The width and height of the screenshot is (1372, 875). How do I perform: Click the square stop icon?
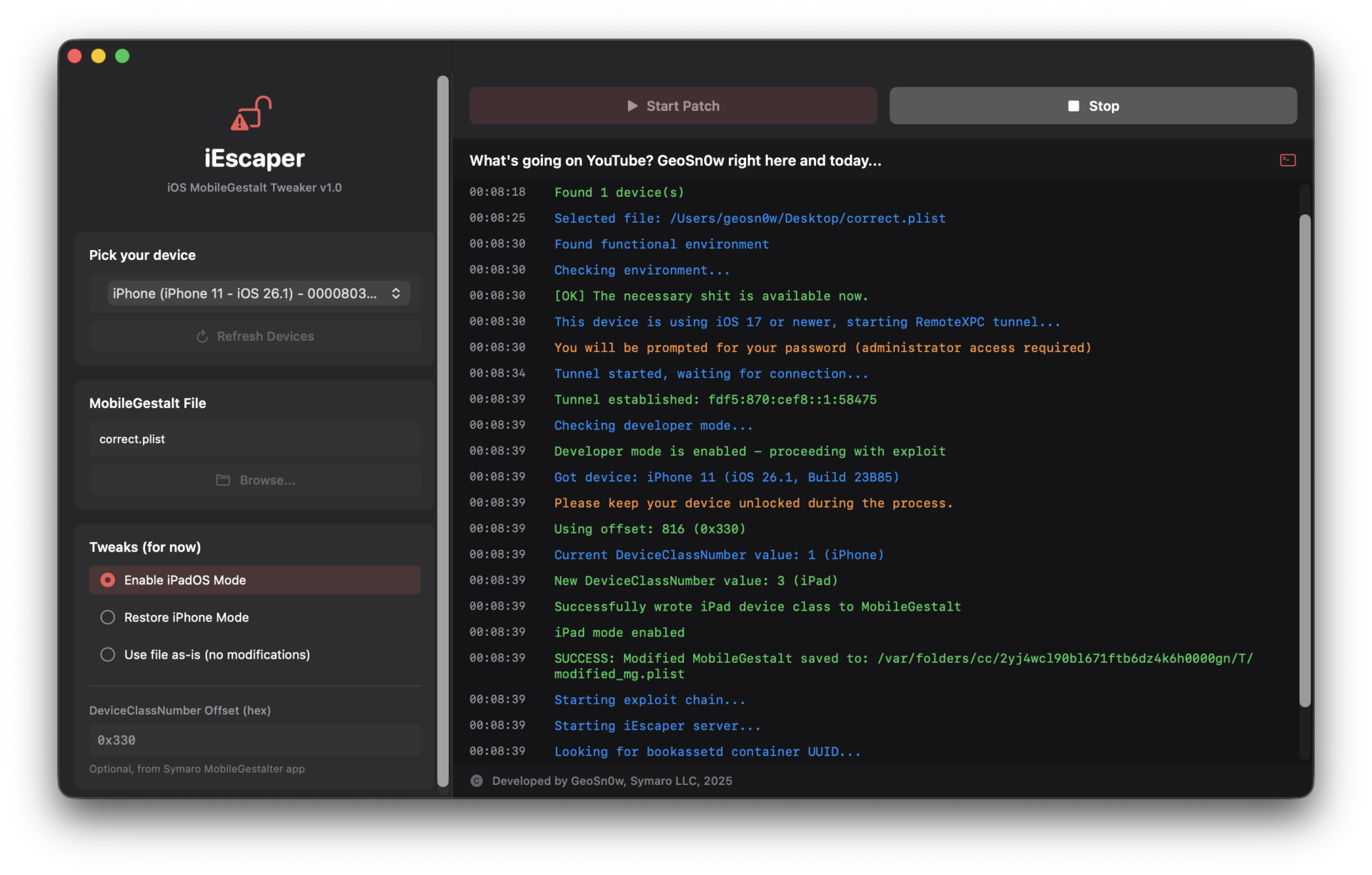[1073, 106]
